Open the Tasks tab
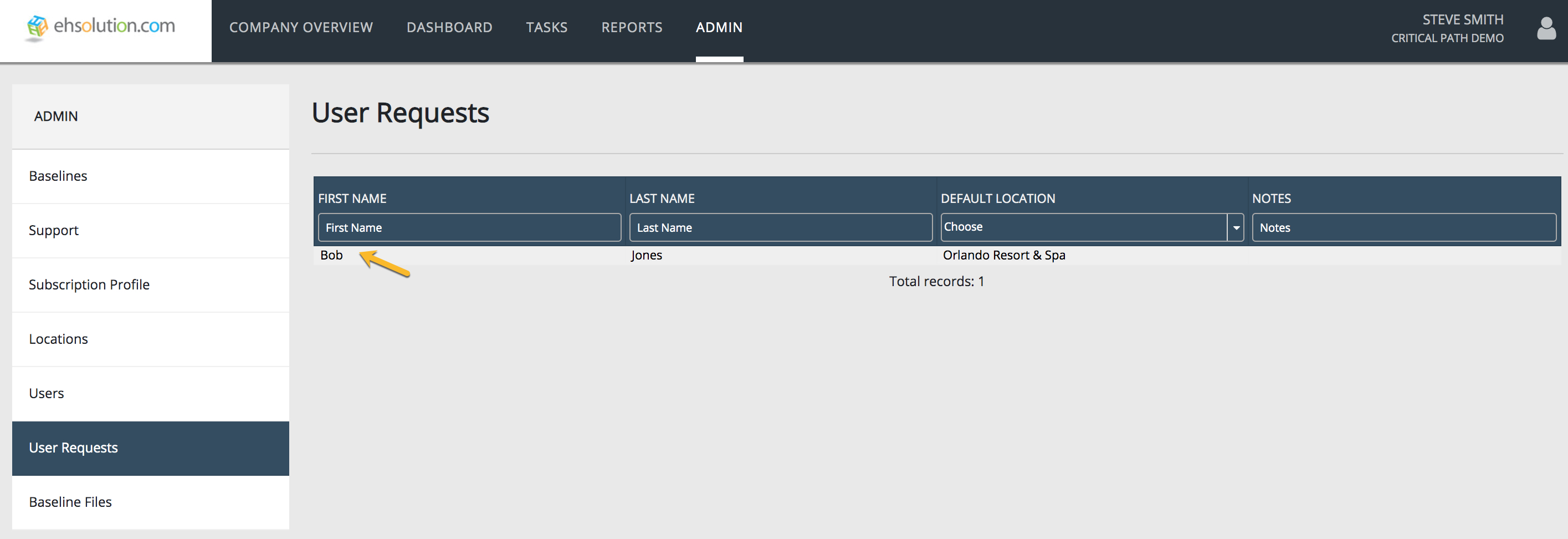 click(x=546, y=27)
